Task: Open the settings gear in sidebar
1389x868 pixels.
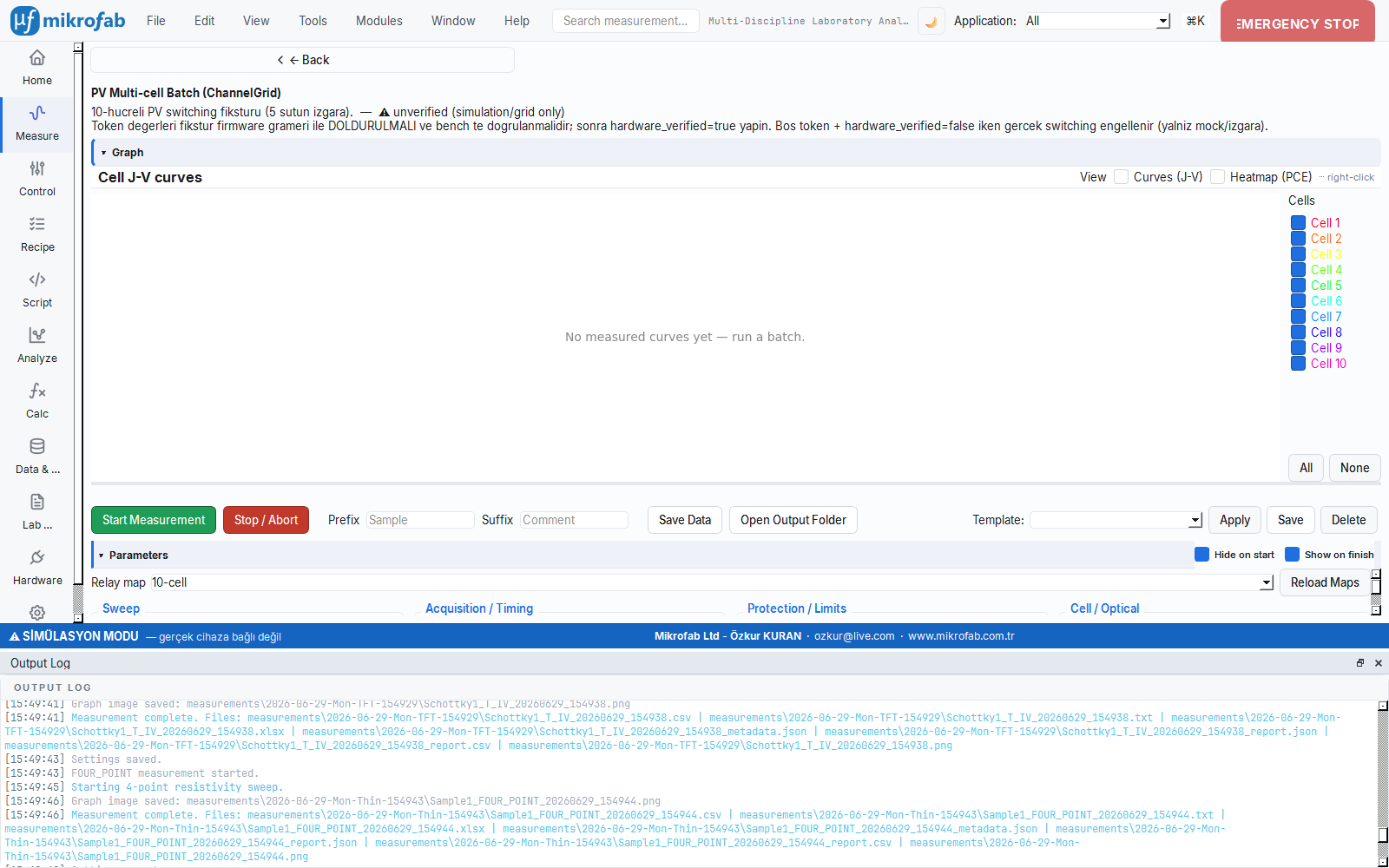Action: pyautogui.click(x=37, y=613)
